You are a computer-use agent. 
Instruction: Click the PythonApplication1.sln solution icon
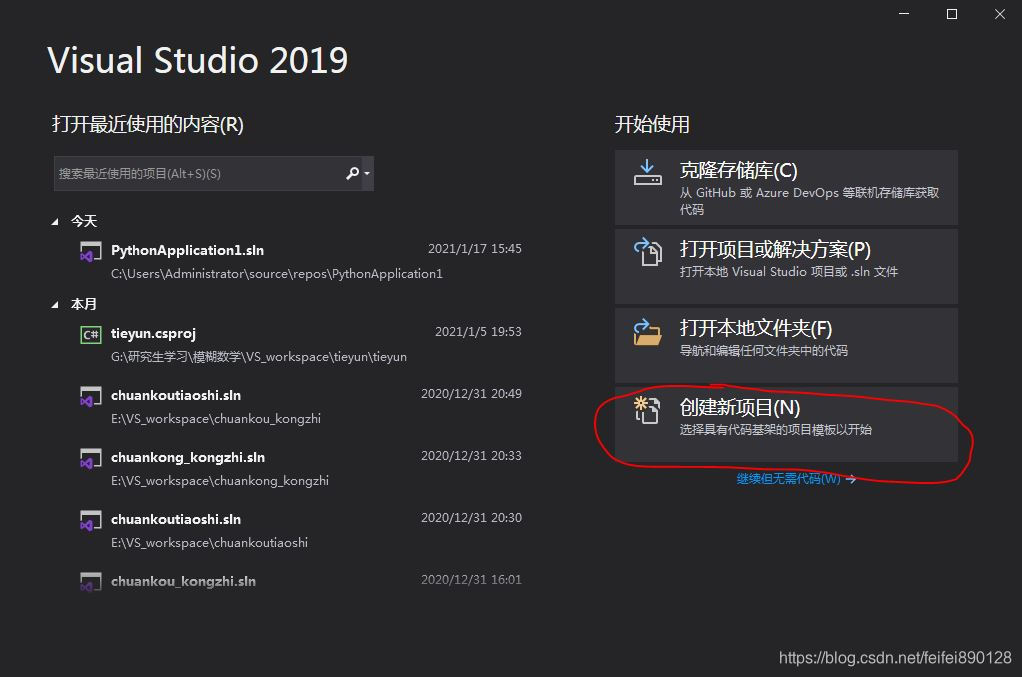pos(91,251)
